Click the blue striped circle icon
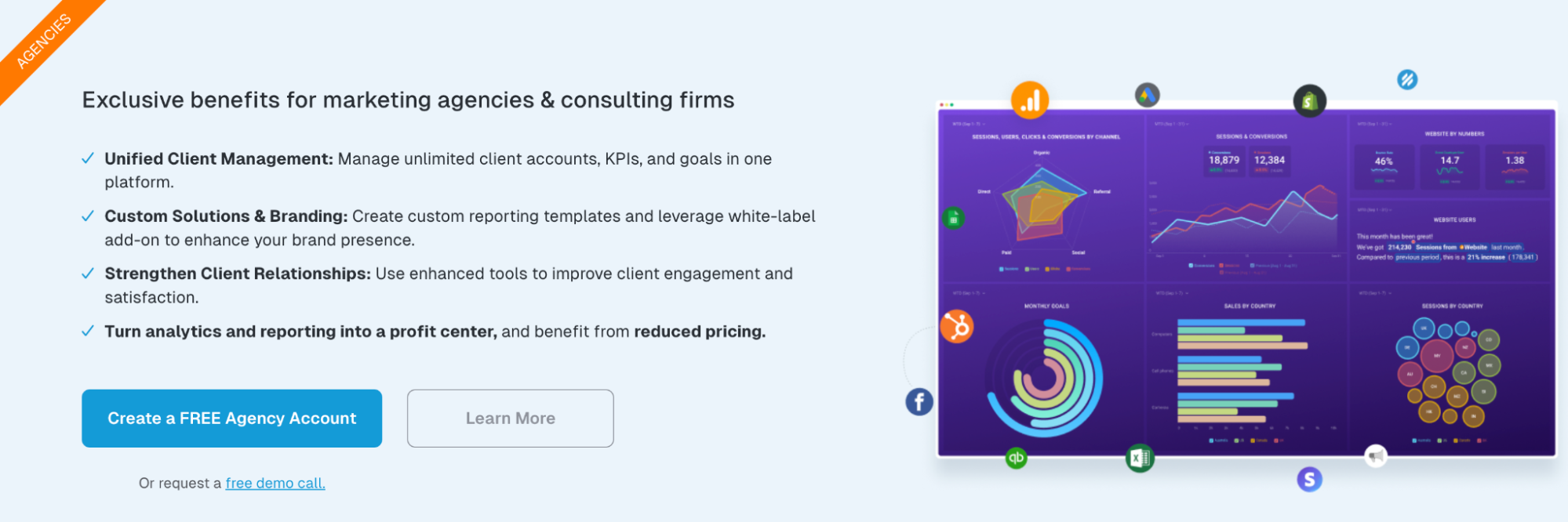The width and height of the screenshot is (1568, 522). pyautogui.click(x=1407, y=79)
